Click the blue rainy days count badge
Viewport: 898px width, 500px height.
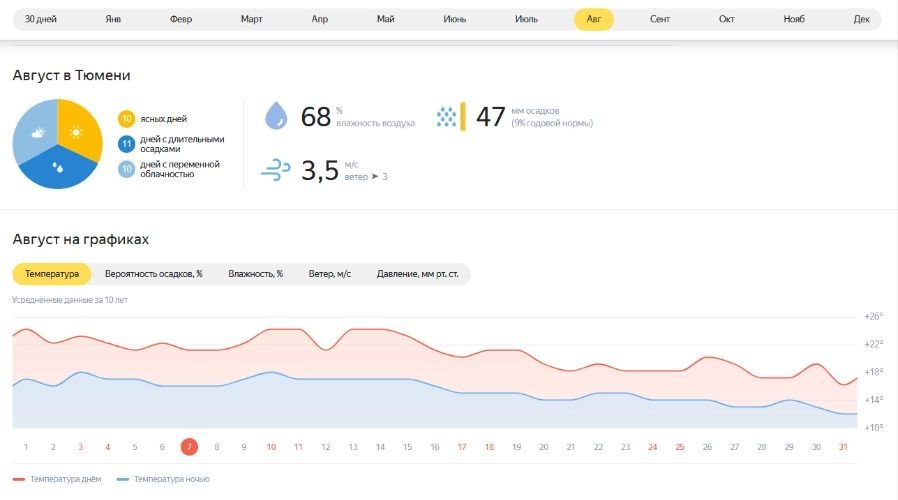126,144
